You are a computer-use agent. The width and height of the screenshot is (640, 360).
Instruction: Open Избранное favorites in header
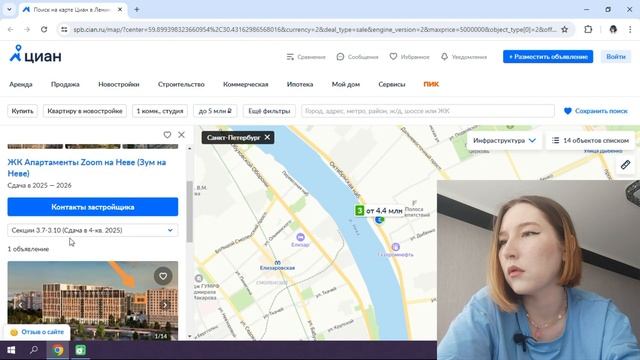tap(409, 57)
